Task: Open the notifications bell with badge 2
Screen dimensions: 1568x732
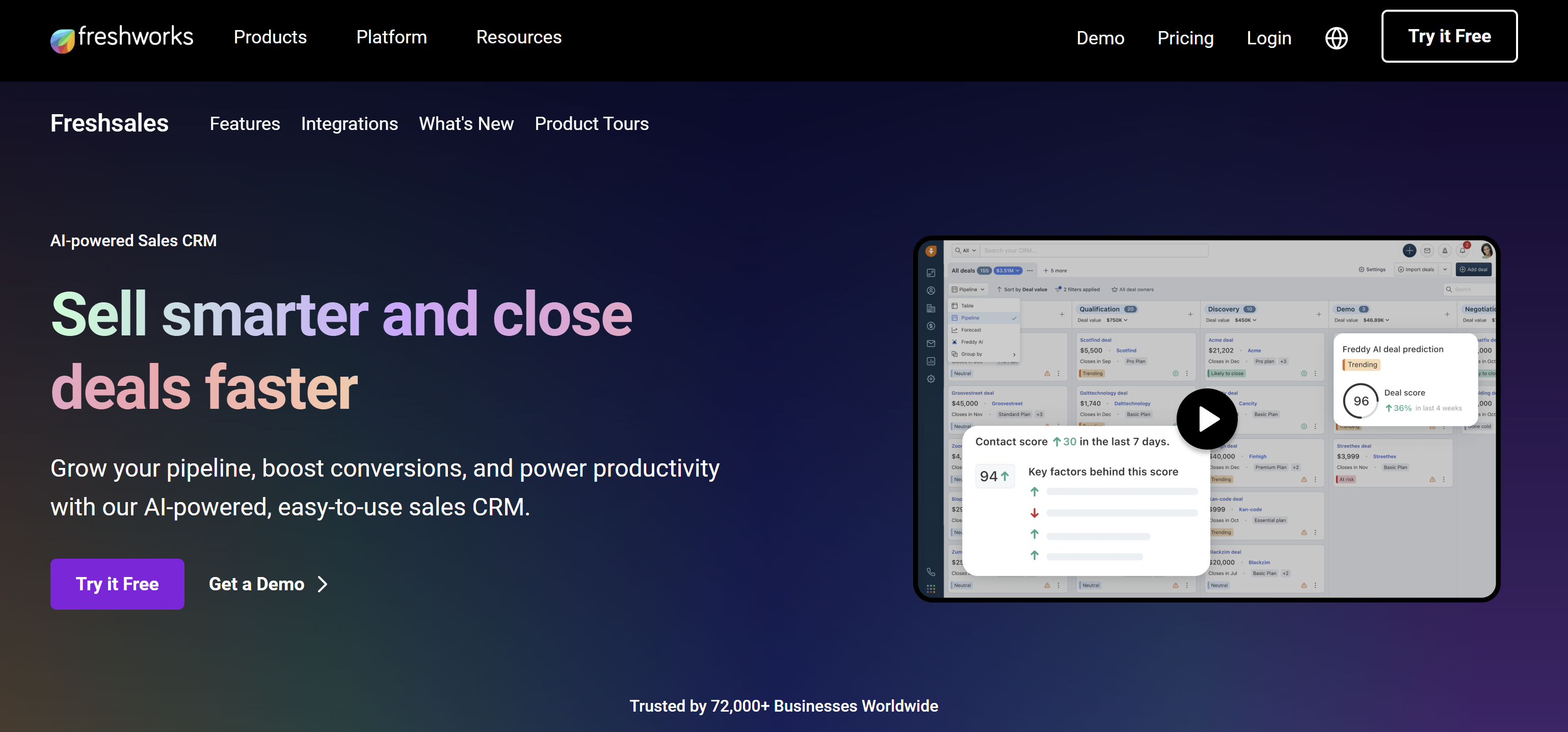Action: (1463, 250)
